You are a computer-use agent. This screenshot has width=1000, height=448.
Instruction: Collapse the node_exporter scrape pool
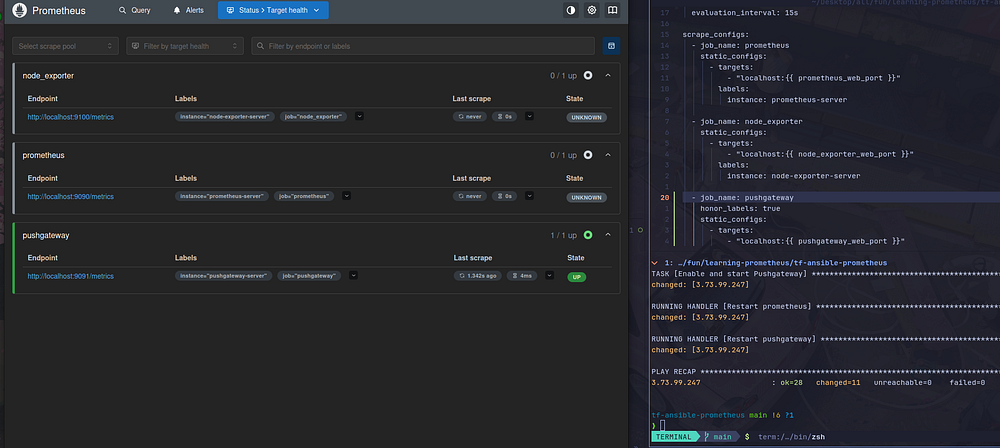click(608, 75)
